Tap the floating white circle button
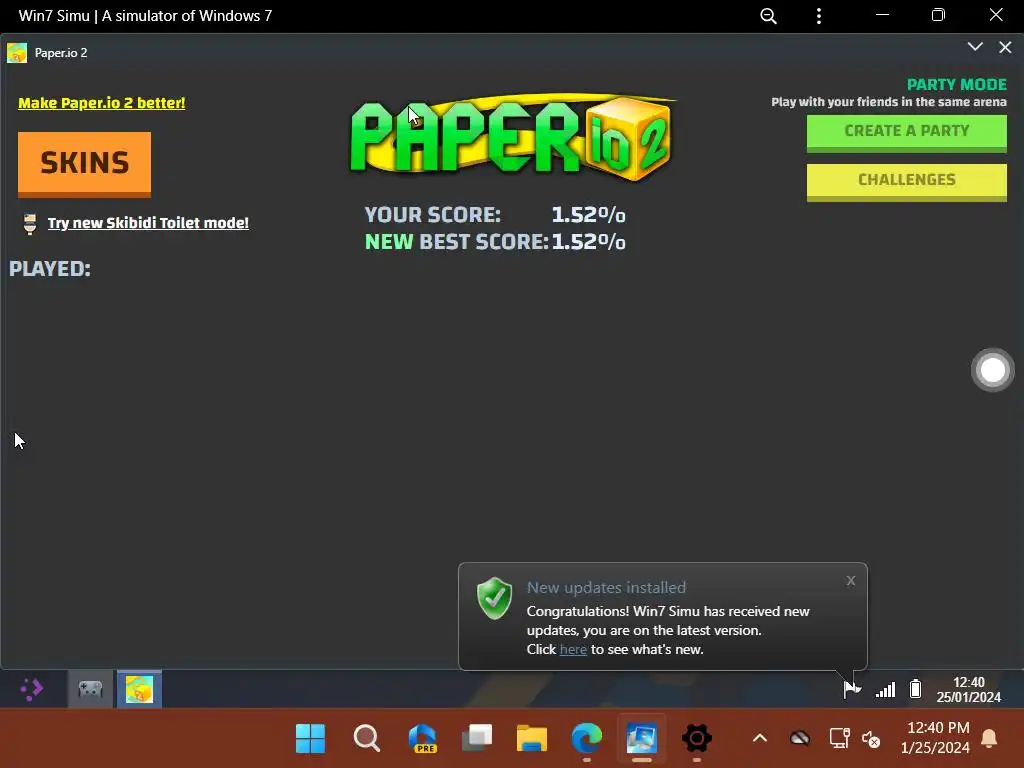 (993, 370)
